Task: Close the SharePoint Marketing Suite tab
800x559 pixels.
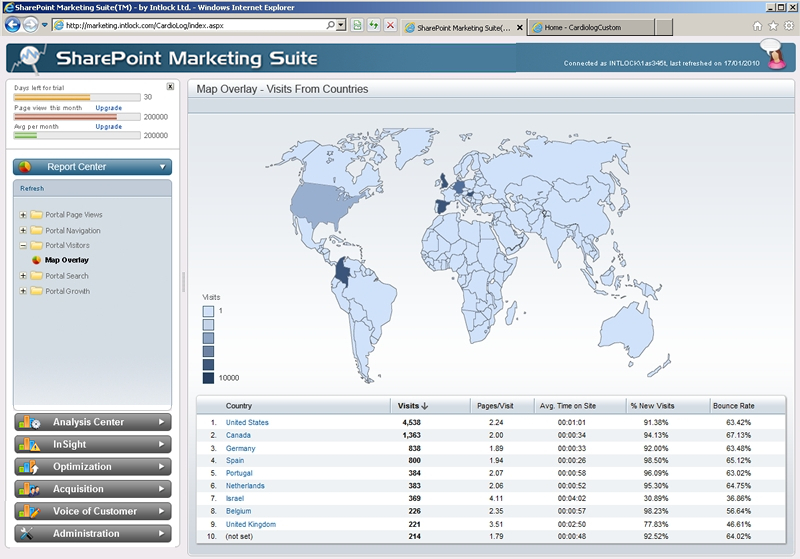Action: point(520,28)
